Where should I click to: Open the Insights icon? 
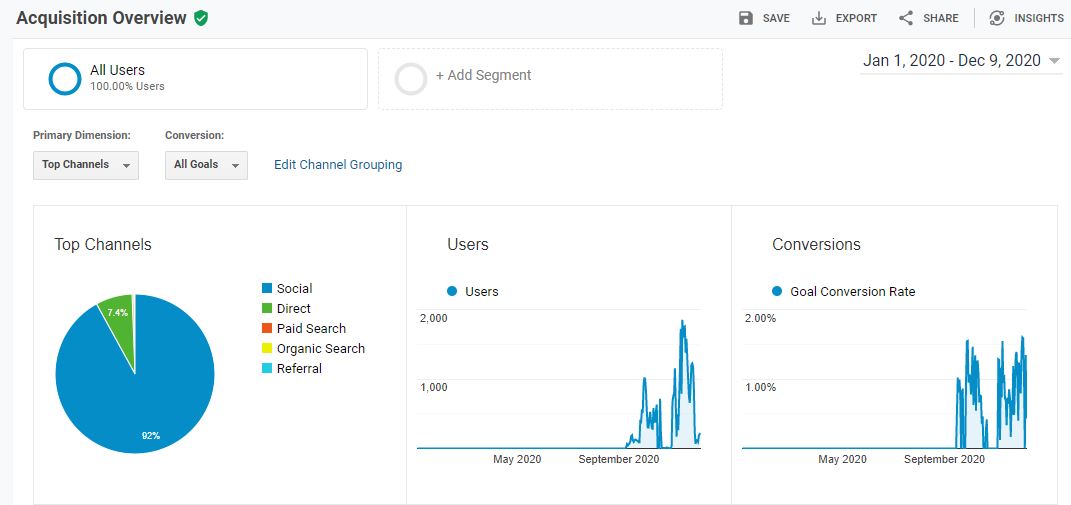coord(997,18)
